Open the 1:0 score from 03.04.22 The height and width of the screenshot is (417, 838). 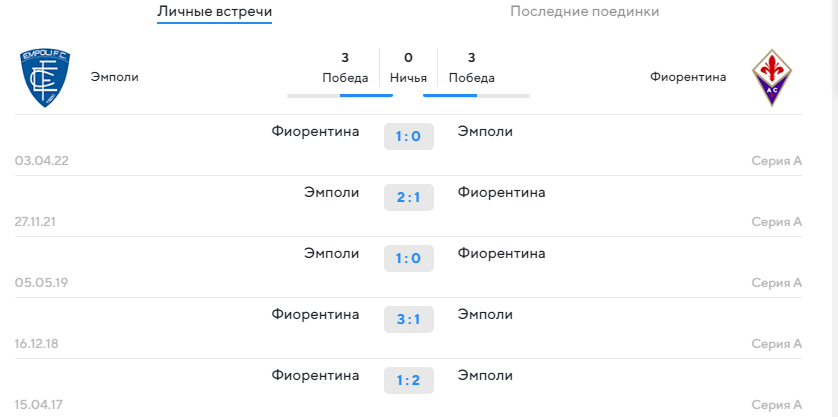[409, 137]
